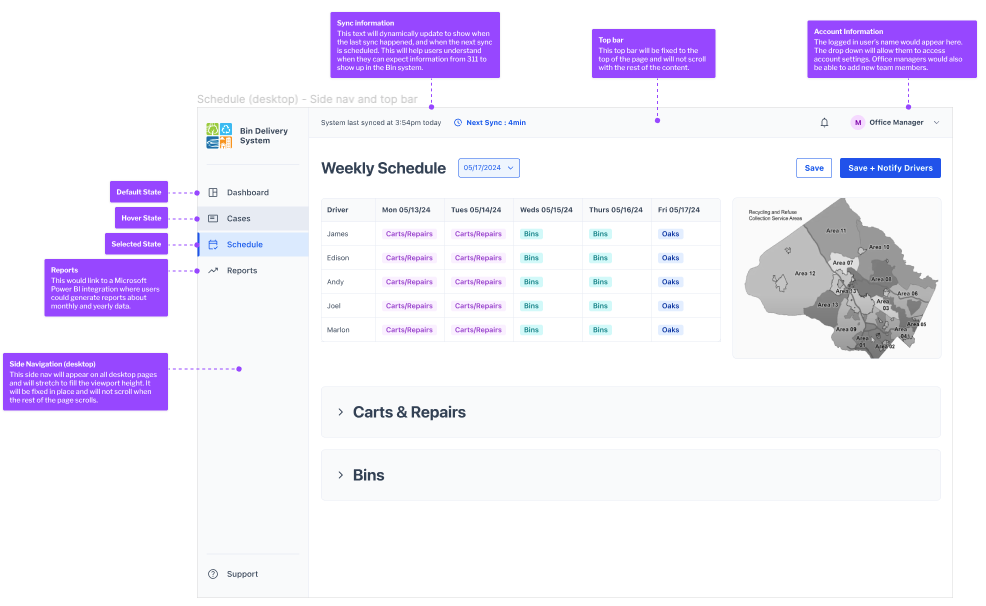The height and width of the screenshot is (606, 986).
Task: Open the Cases menu item
Action: (x=239, y=219)
